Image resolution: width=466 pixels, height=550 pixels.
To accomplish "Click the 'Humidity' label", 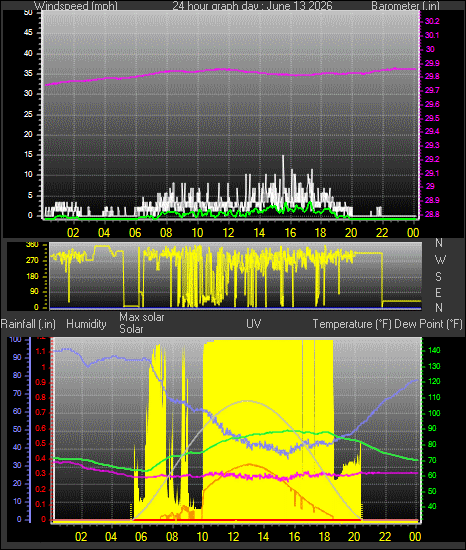I will [x=86, y=324].
